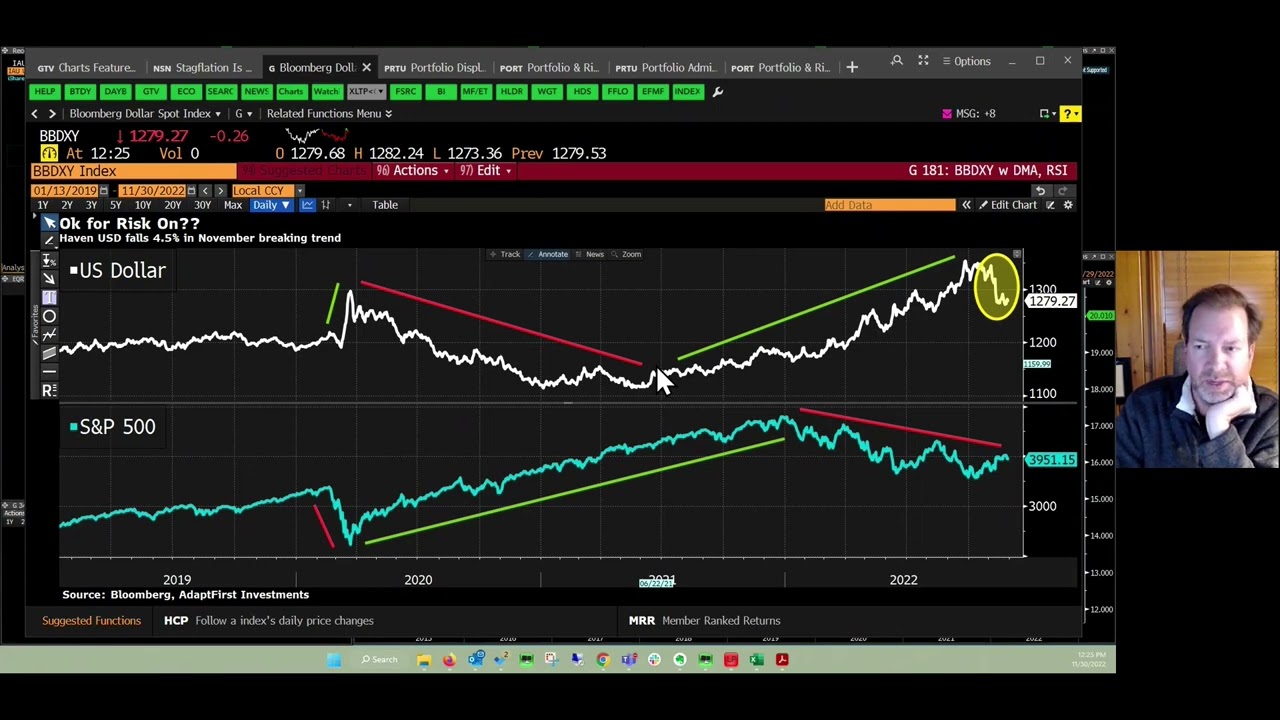
Task: Click the green INDEX button
Action: point(687,92)
